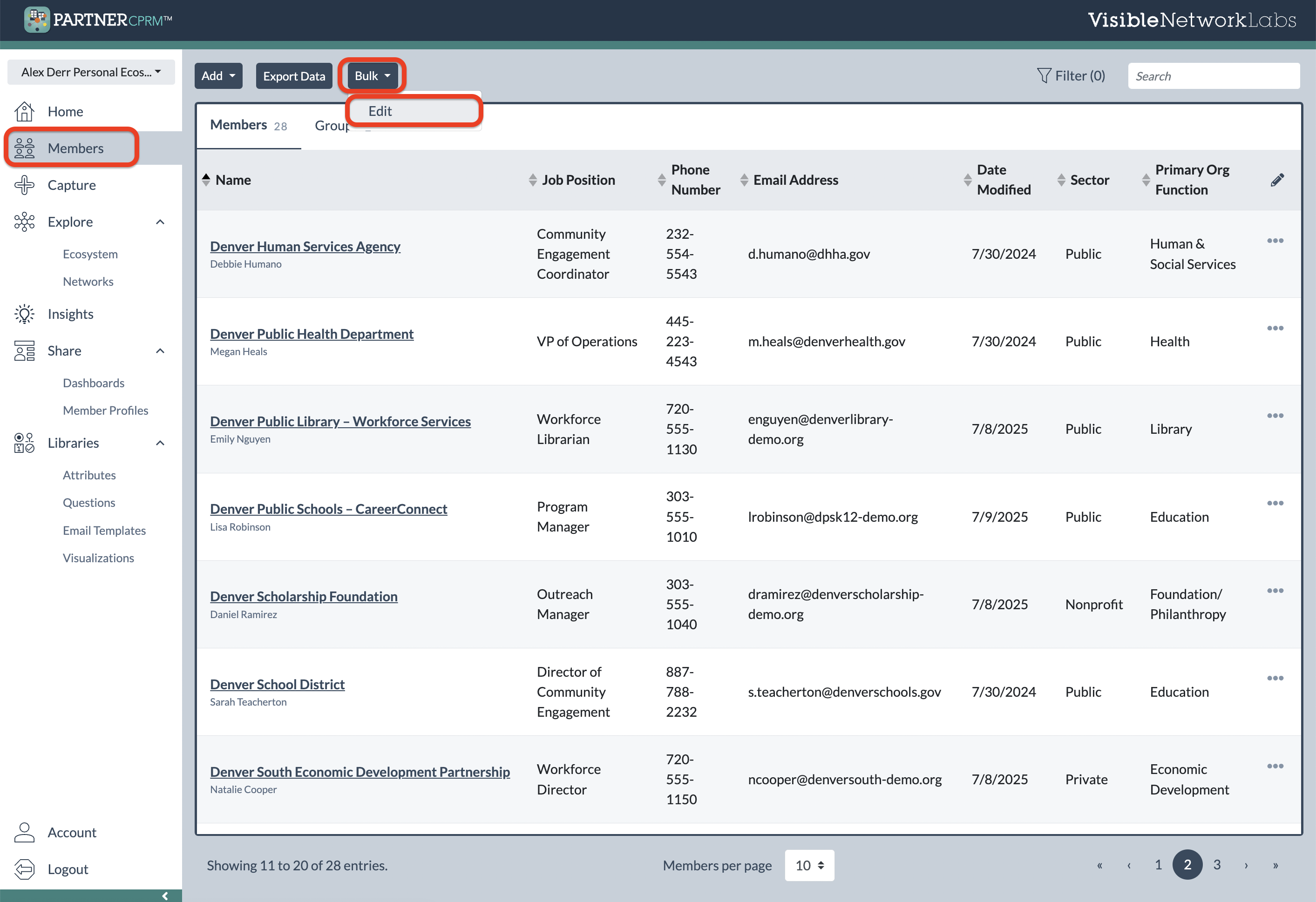Viewport: 1316px width, 902px height.
Task: Open Ecosystem under Explore
Action: pyautogui.click(x=90, y=254)
